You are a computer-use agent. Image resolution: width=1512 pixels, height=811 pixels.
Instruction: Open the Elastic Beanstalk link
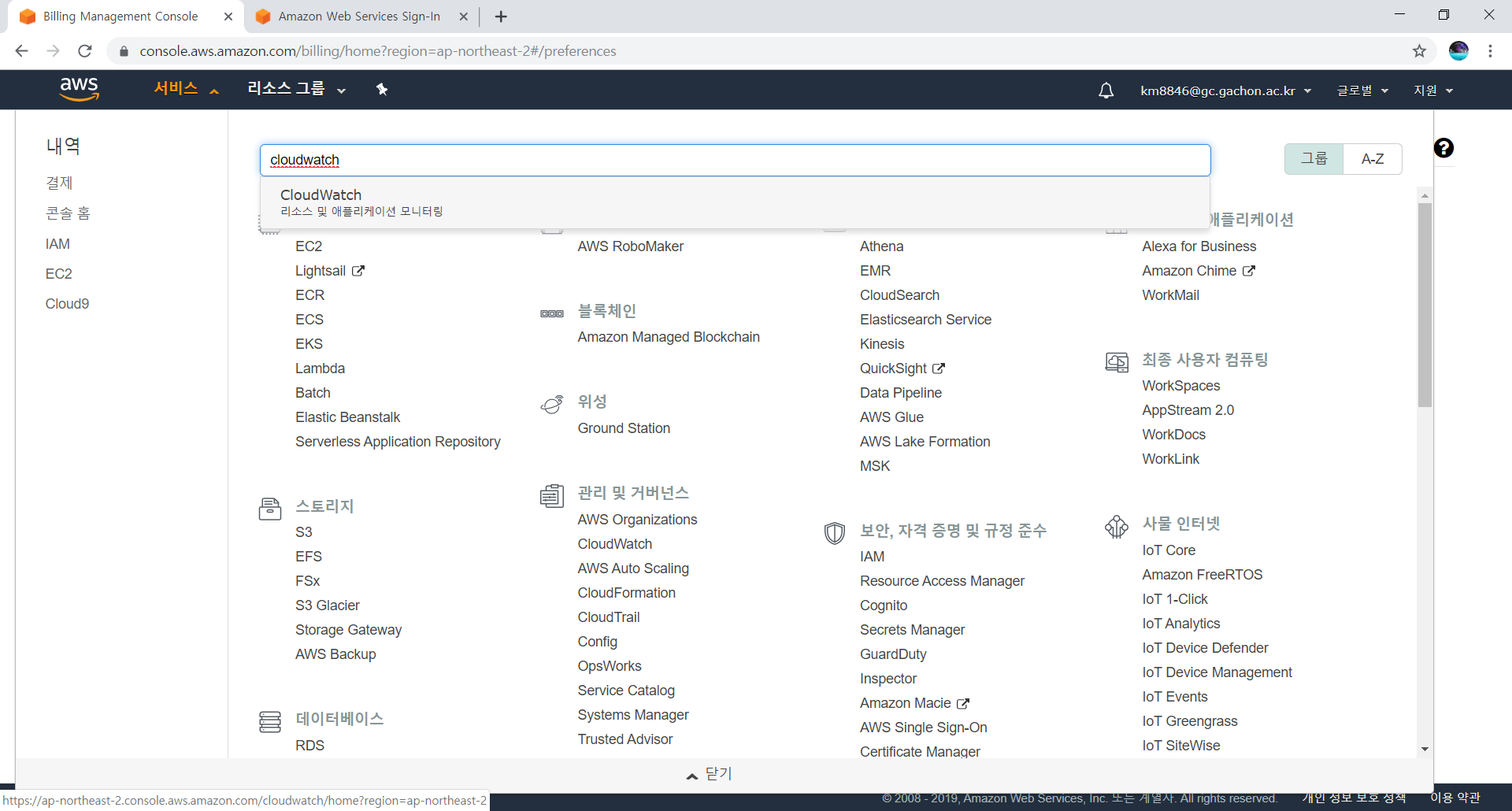[347, 417]
